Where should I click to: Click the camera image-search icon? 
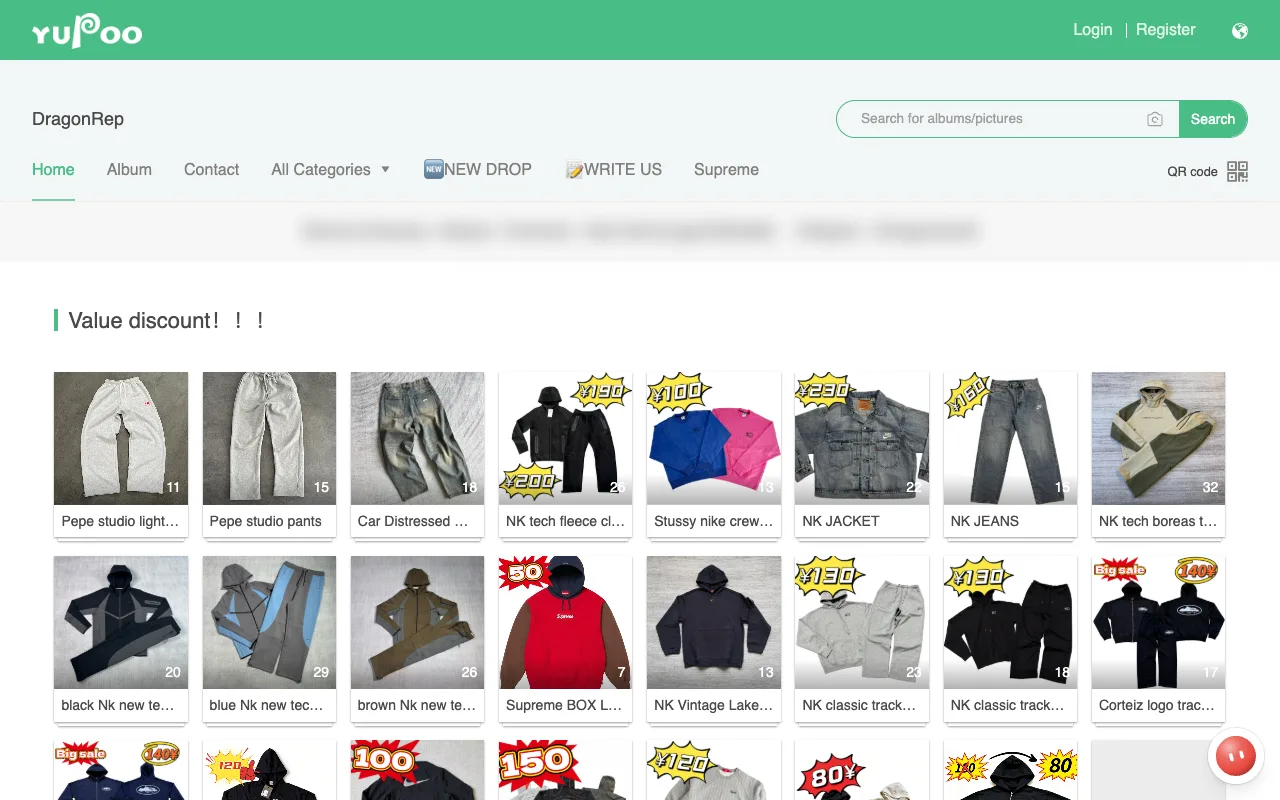1155,119
